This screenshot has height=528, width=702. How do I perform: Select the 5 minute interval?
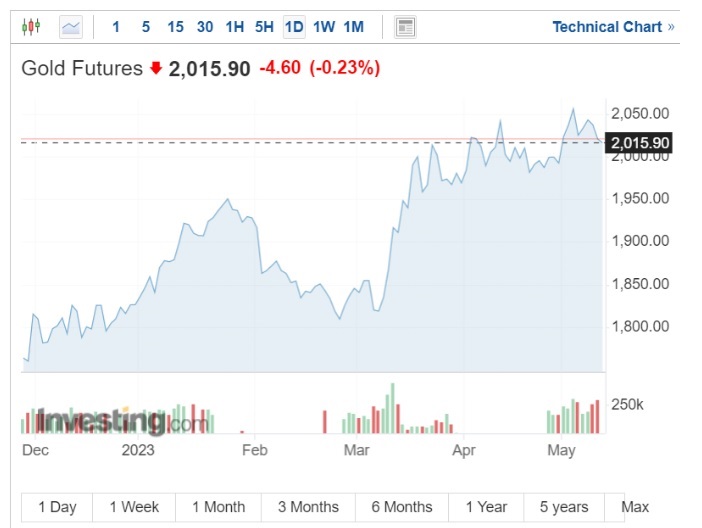[x=145, y=27]
